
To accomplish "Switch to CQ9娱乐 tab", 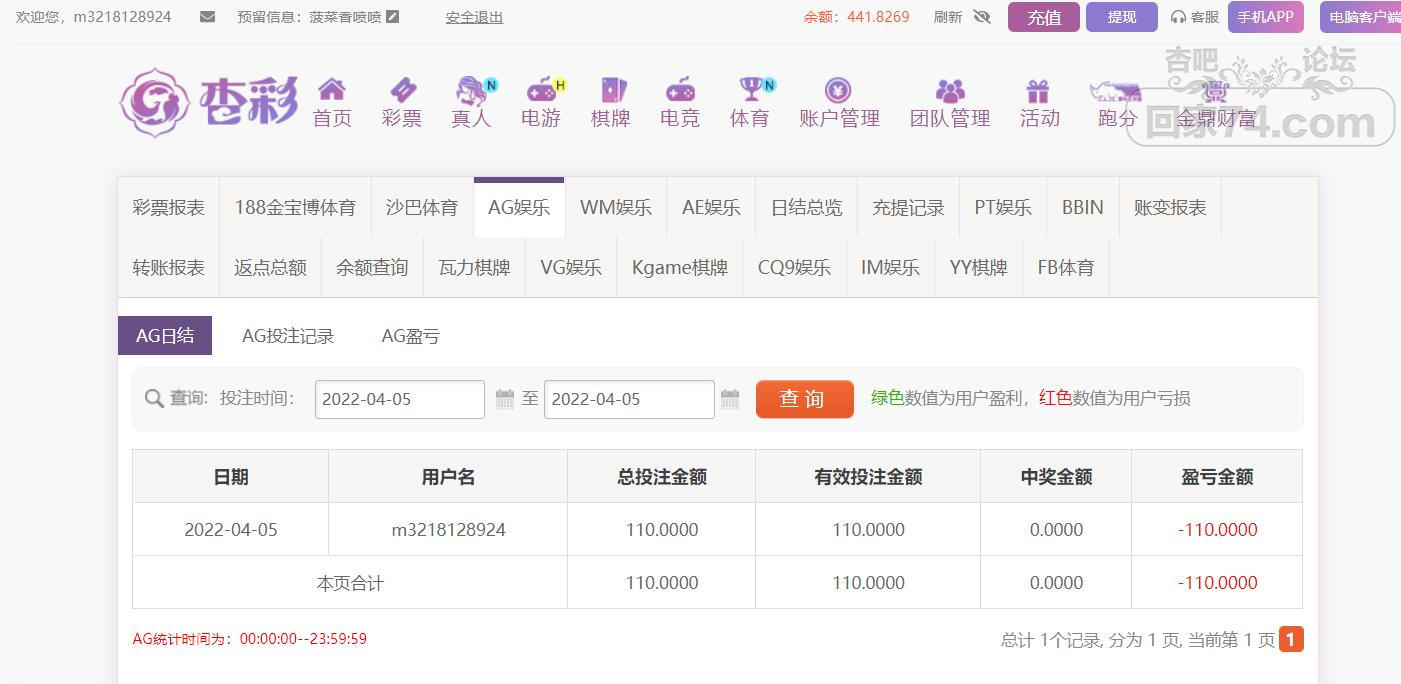I will point(794,267).
